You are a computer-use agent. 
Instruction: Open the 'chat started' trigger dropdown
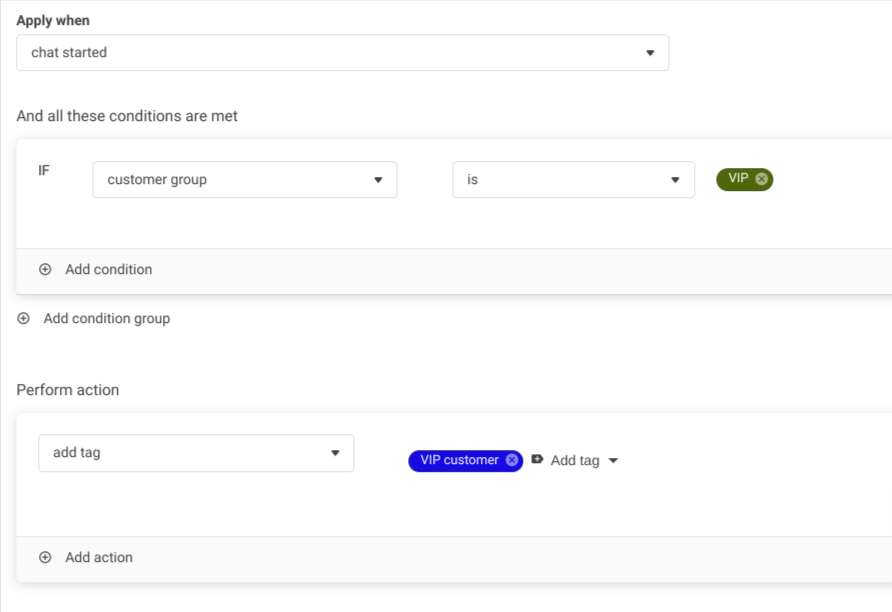click(330, 53)
